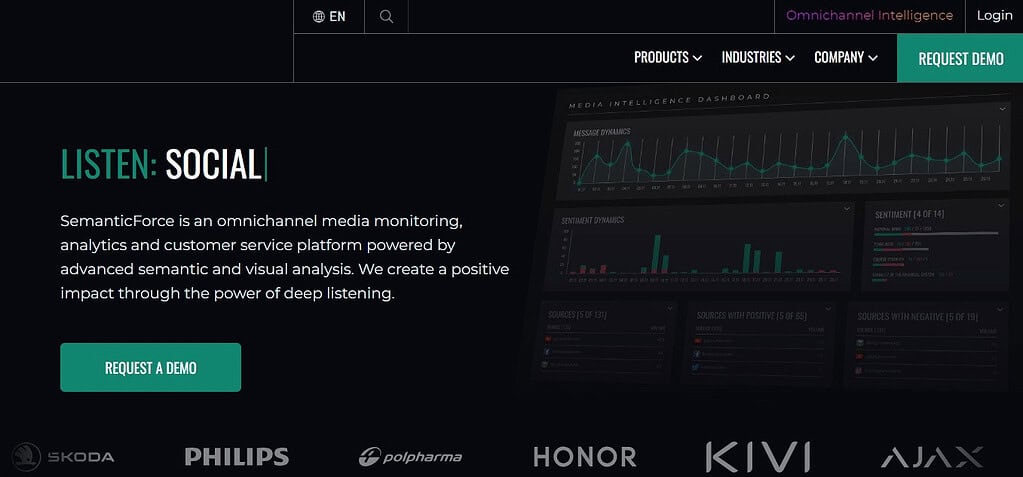Click the KIVI logo
The height and width of the screenshot is (477, 1023).
click(757, 457)
